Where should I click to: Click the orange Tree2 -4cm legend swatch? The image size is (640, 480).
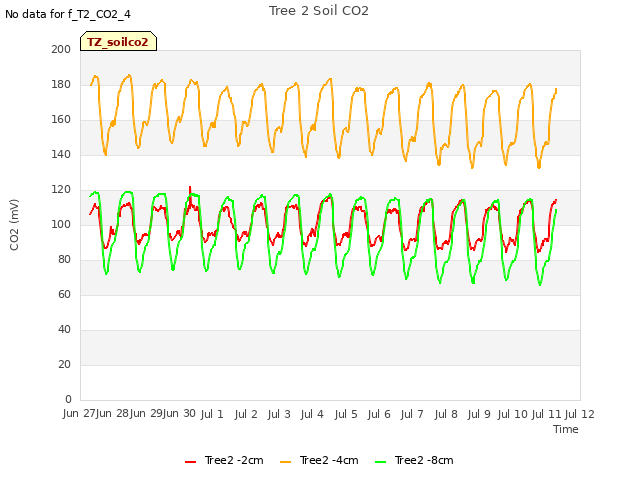coord(285,462)
